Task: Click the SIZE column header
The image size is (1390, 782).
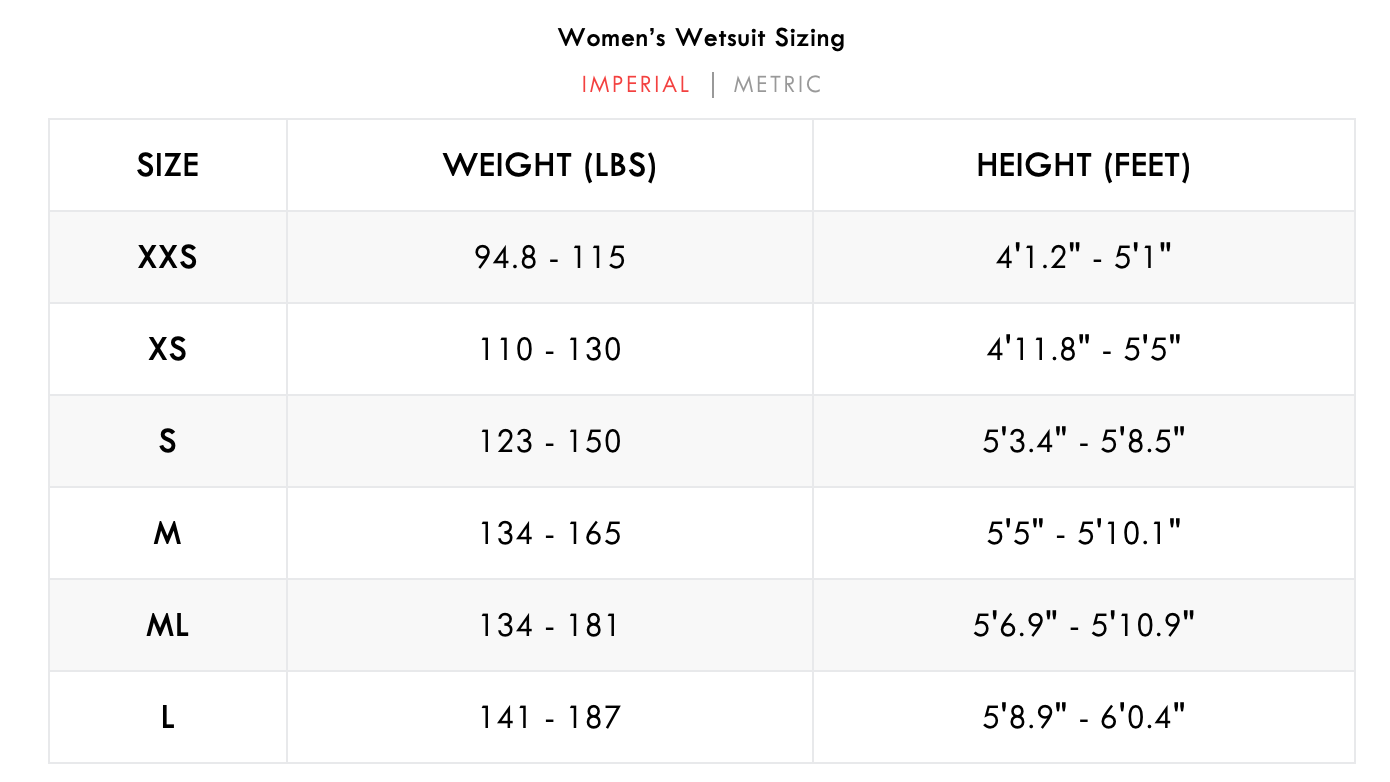Action: [168, 165]
